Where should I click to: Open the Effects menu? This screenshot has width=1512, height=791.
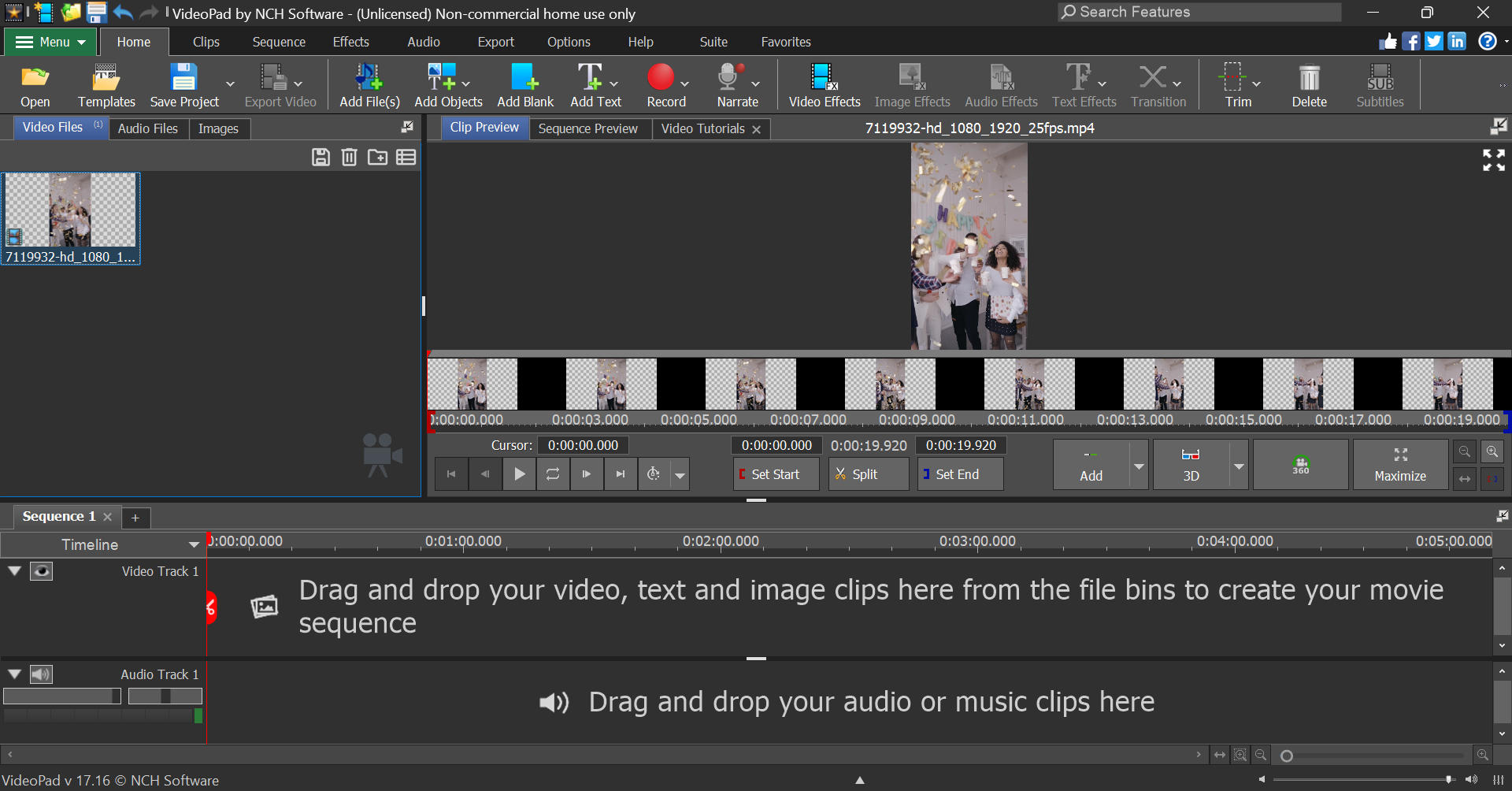click(350, 42)
